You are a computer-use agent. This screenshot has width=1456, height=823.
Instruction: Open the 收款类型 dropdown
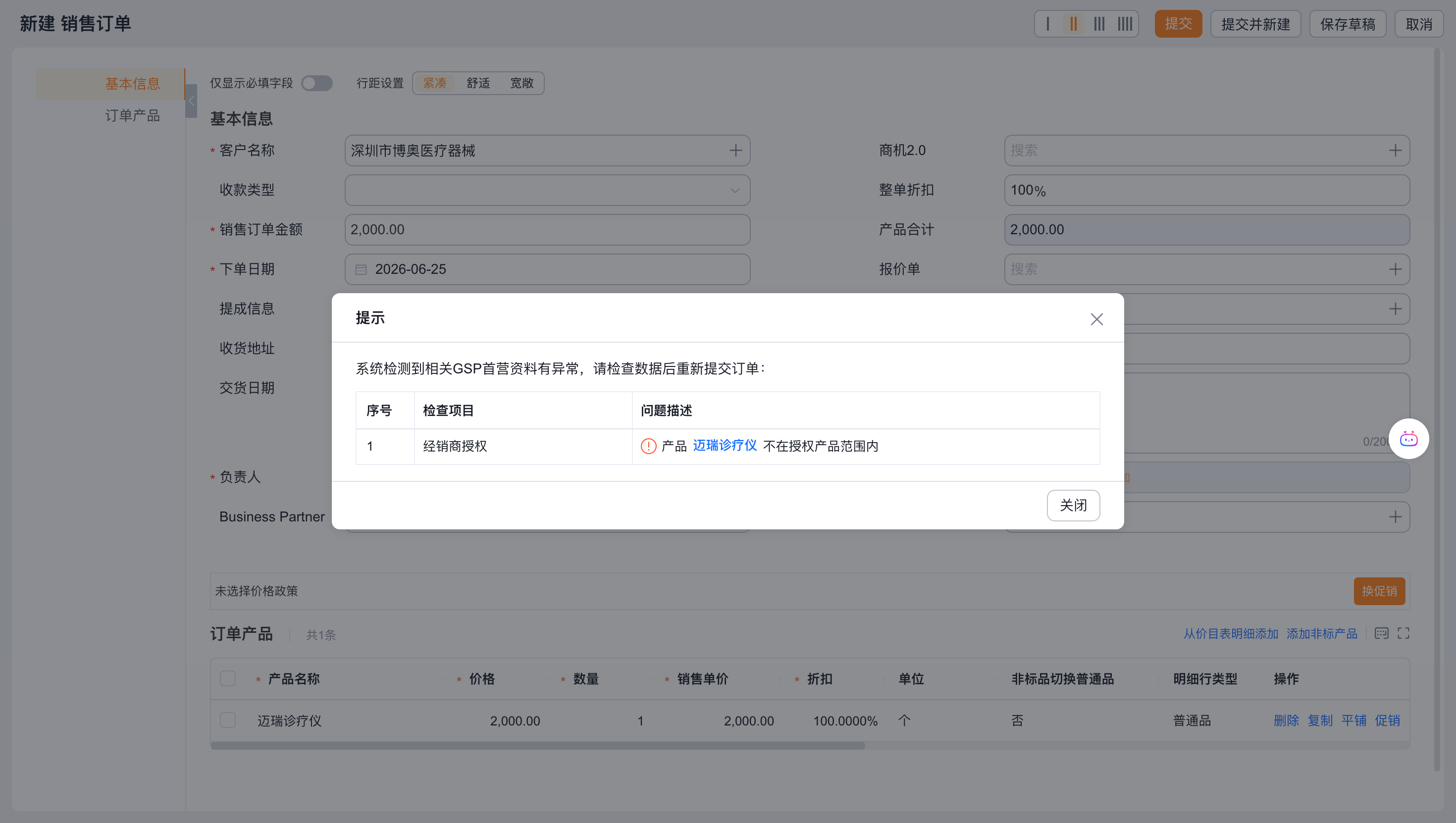[547, 190]
